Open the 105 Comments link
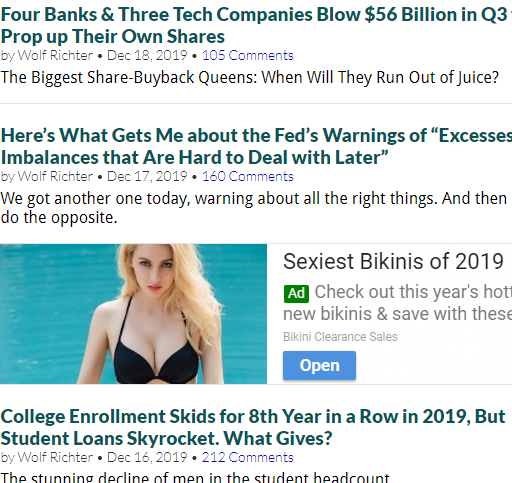Screen dimensions: 512x483 coord(248,55)
